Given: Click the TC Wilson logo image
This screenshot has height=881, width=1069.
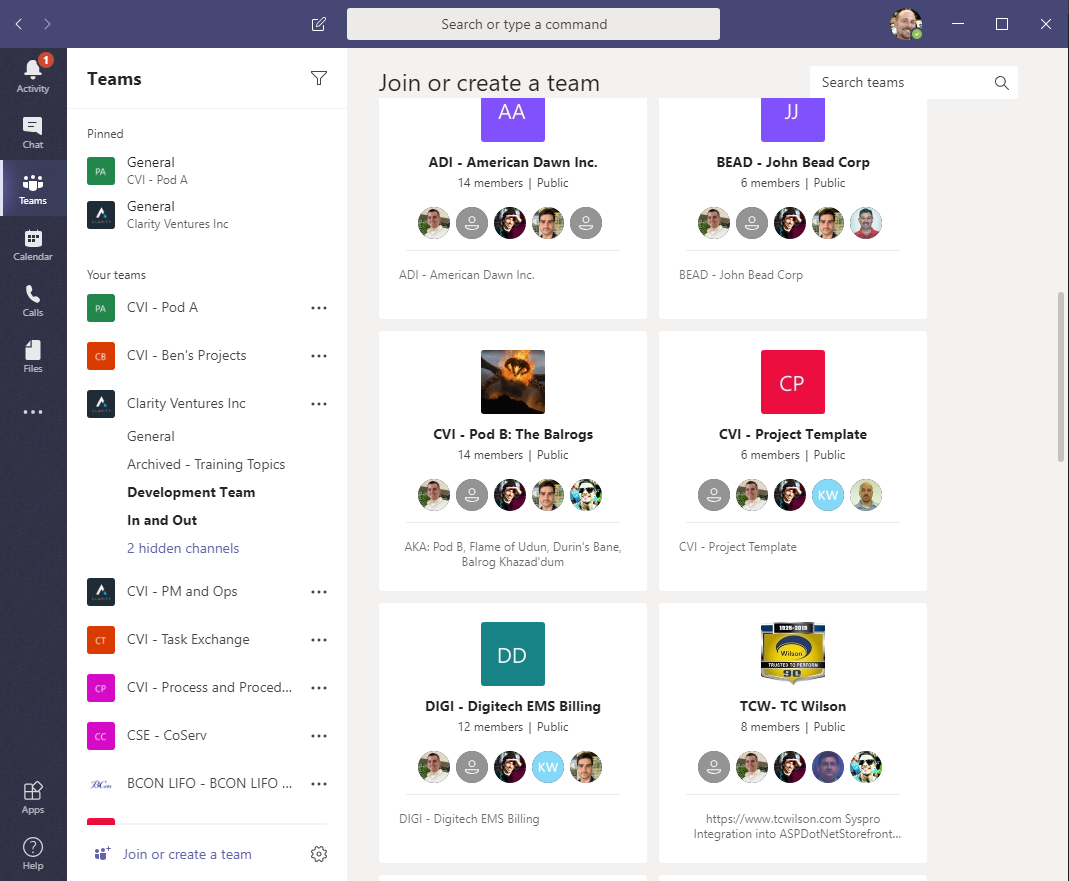Looking at the screenshot, I should [792, 653].
